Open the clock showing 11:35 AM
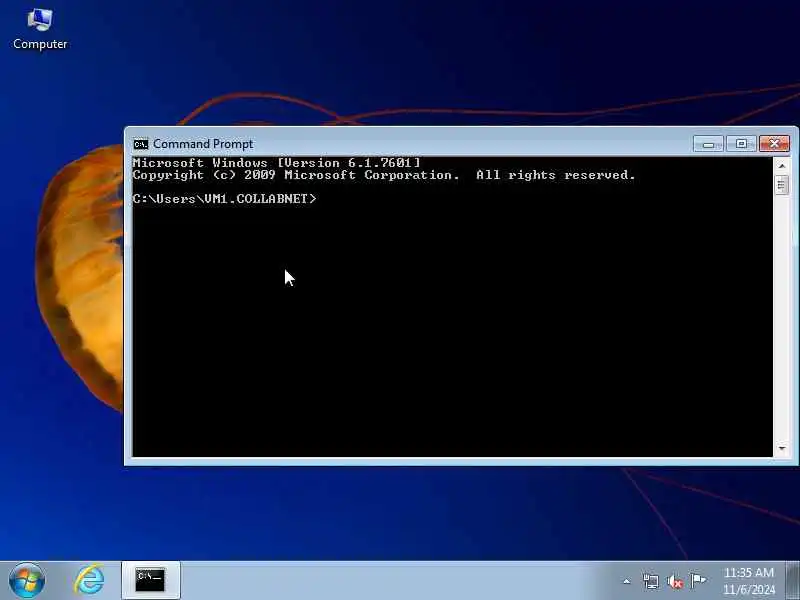 [x=748, y=581]
